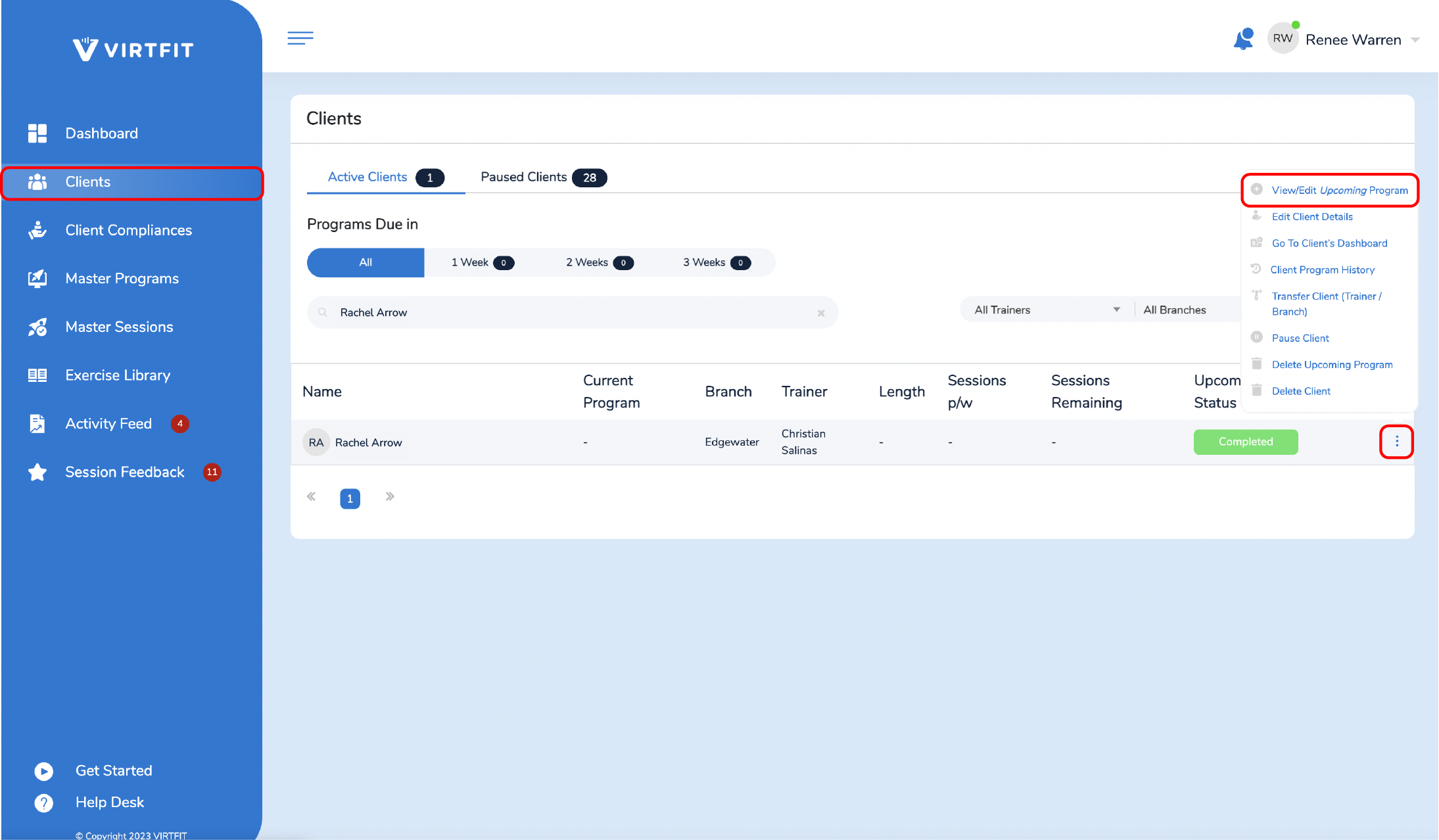Select the All programs-due filter
The height and width of the screenshot is (840, 1439).
coord(366,262)
